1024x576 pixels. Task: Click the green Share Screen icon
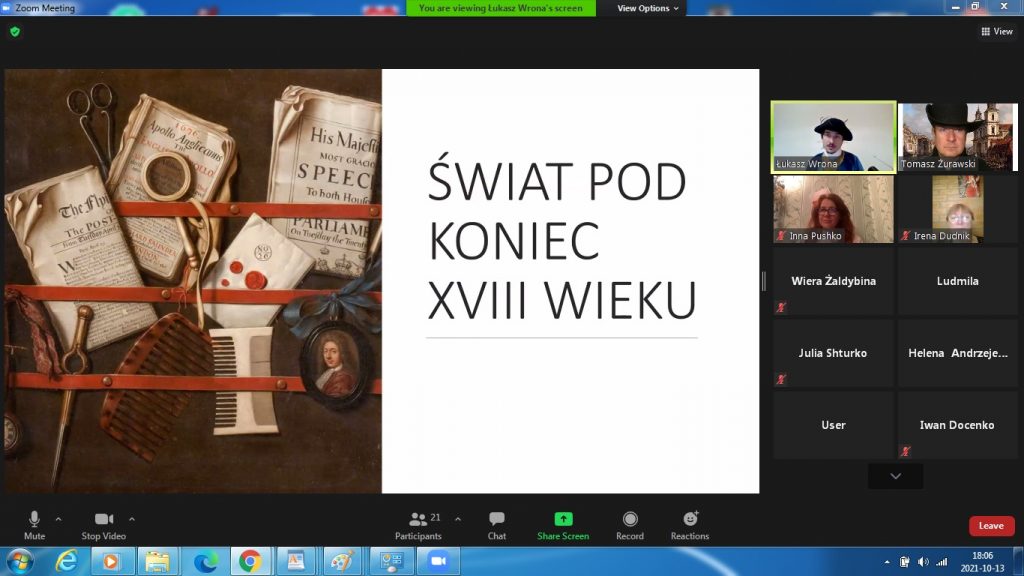[x=563, y=519]
